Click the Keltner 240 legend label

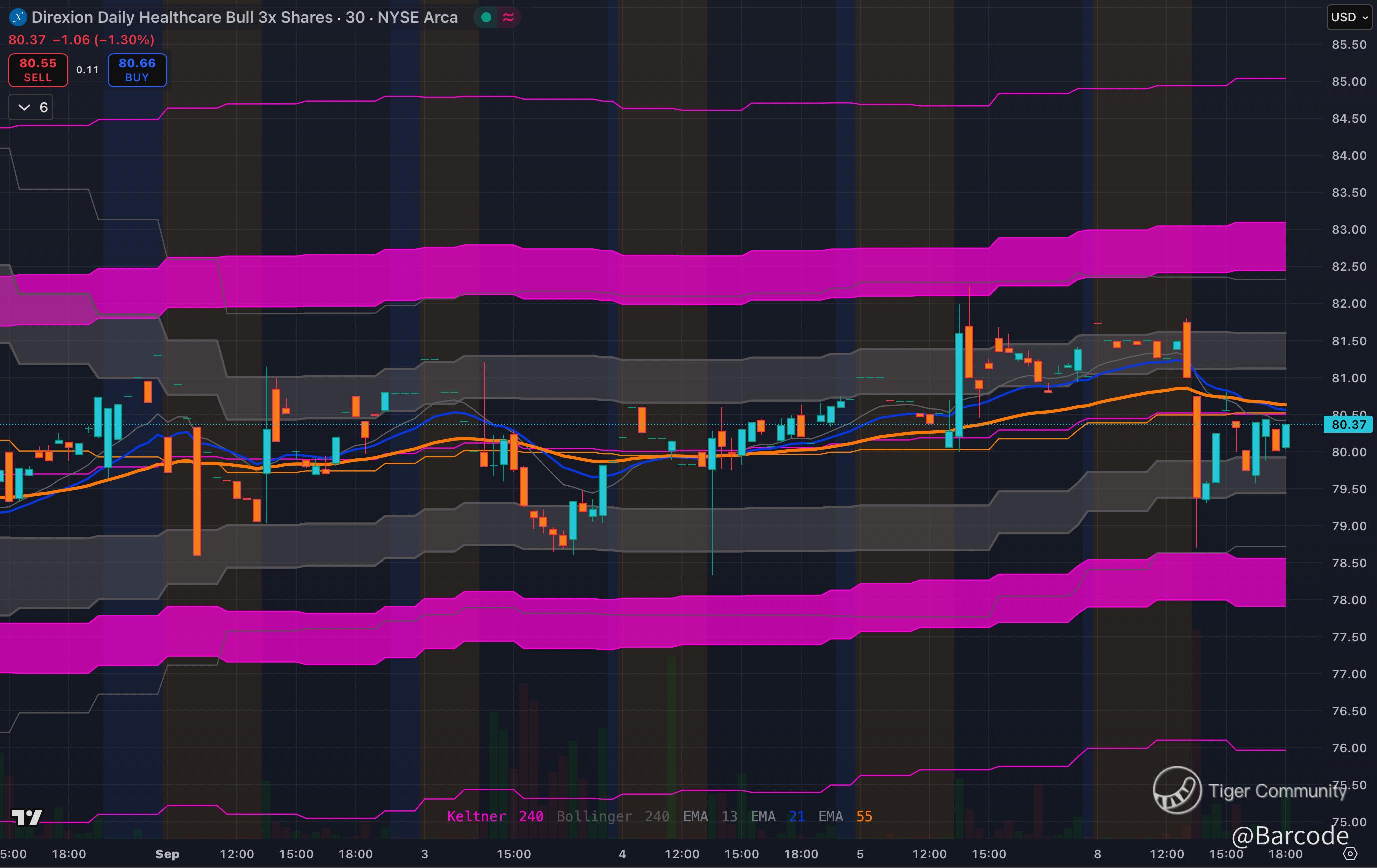[x=495, y=816]
